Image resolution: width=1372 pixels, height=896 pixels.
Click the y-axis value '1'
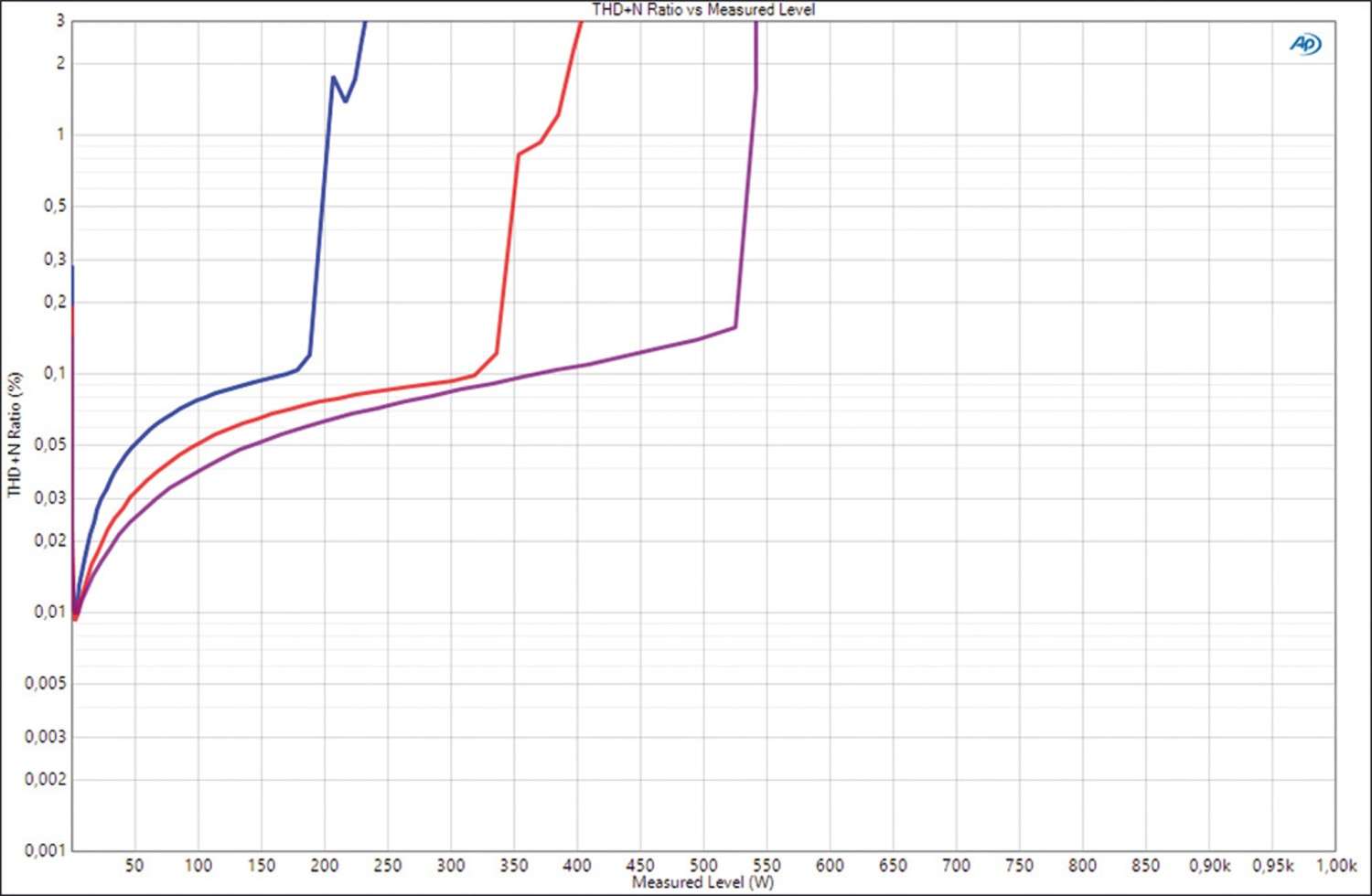coord(61,134)
